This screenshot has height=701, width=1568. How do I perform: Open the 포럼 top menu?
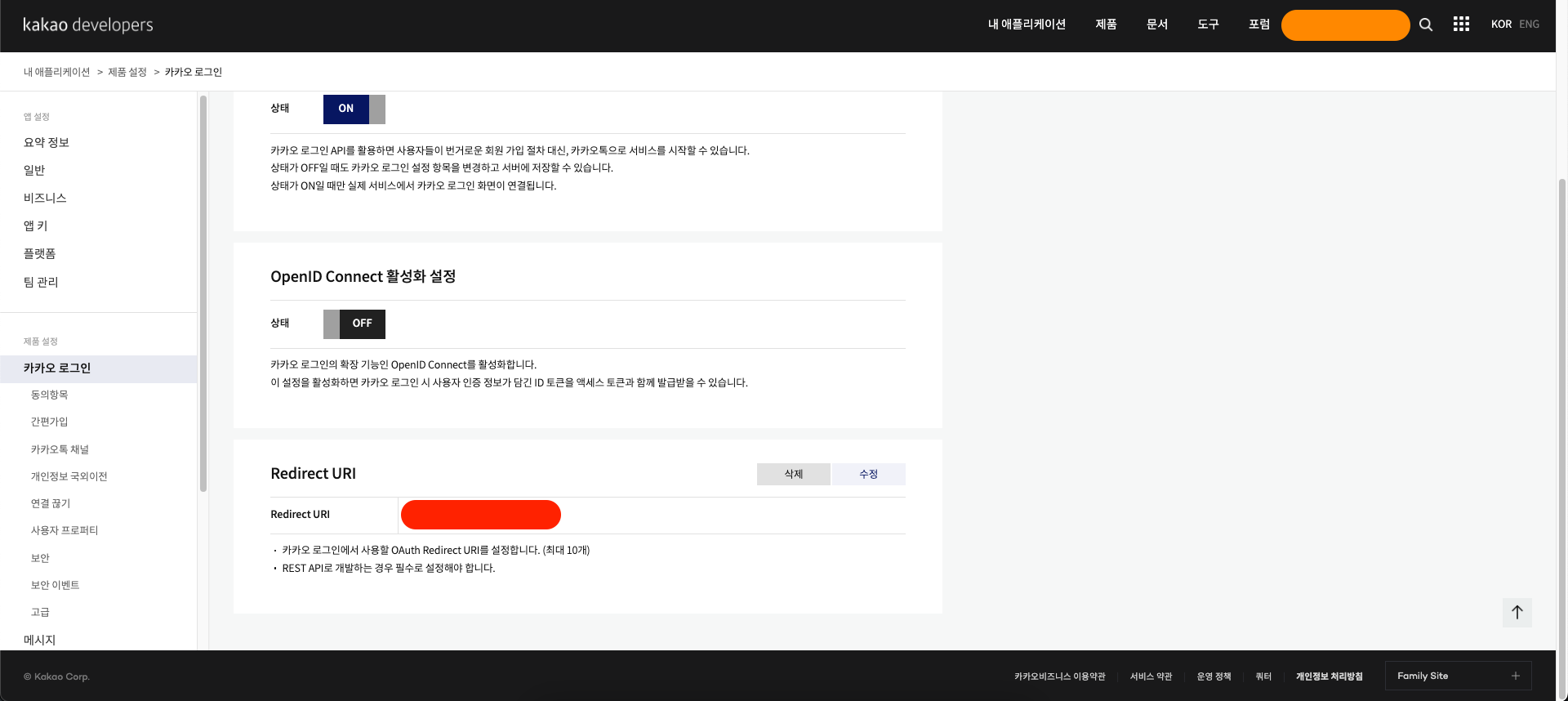pos(1259,25)
